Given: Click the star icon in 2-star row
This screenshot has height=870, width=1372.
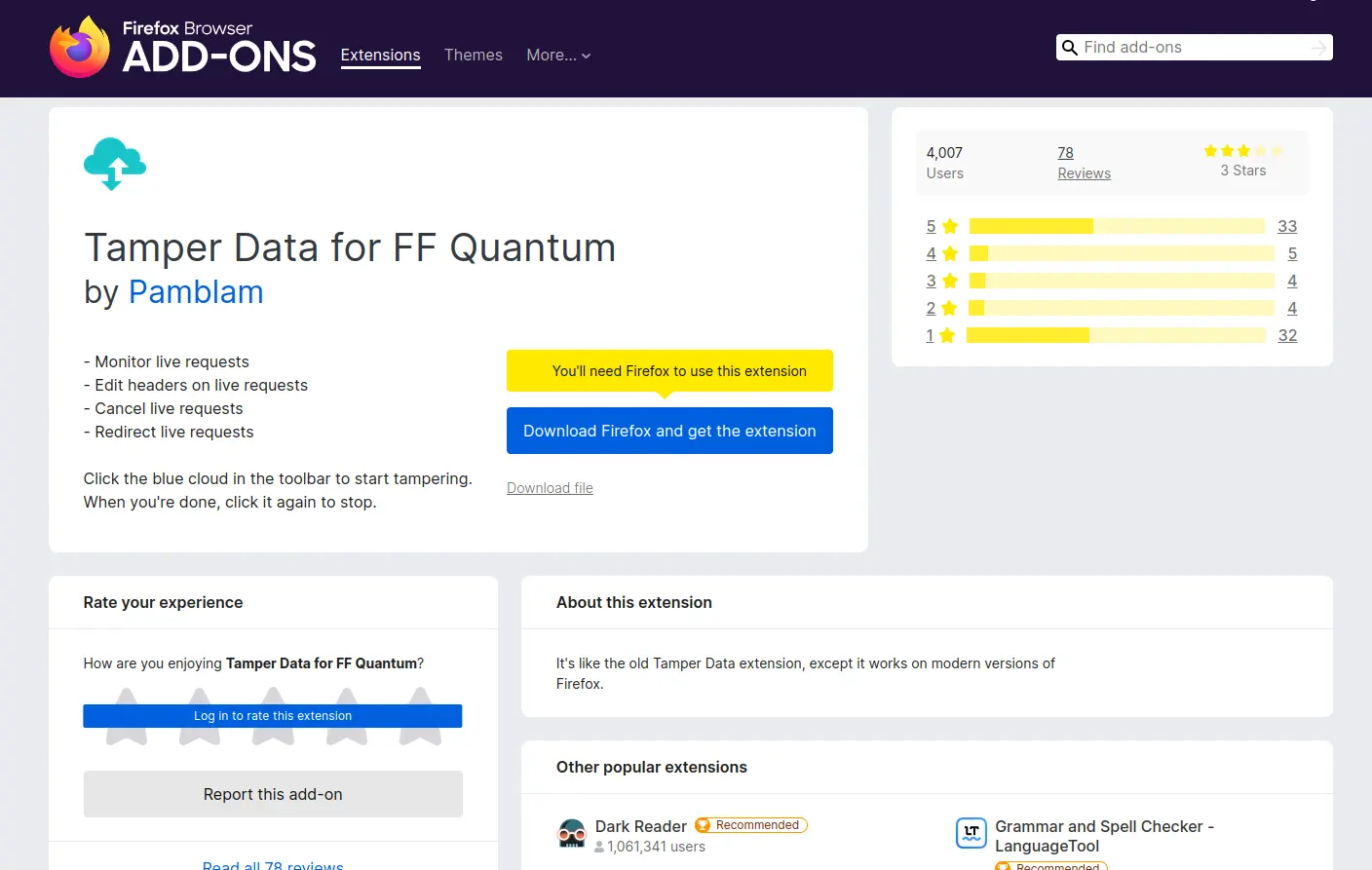Looking at the screenshot, I should (x=949, y=308).
